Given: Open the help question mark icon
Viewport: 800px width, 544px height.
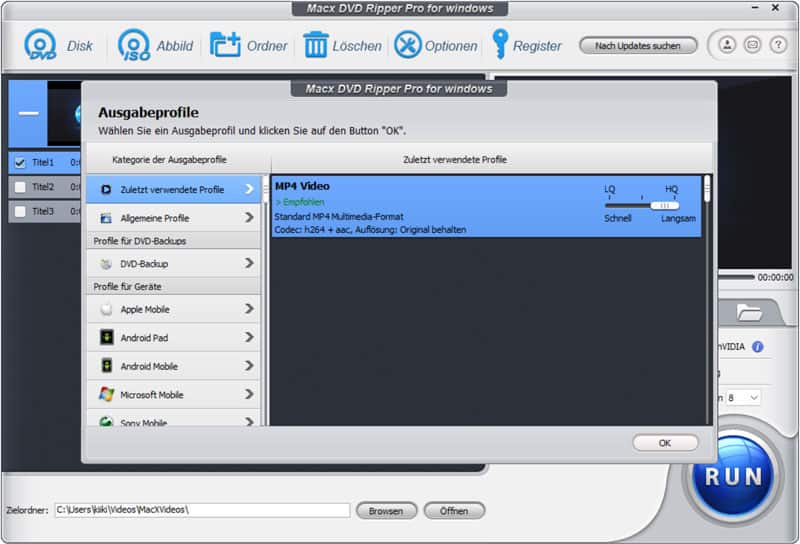Looking at the screenshot, I should (778, 45).
